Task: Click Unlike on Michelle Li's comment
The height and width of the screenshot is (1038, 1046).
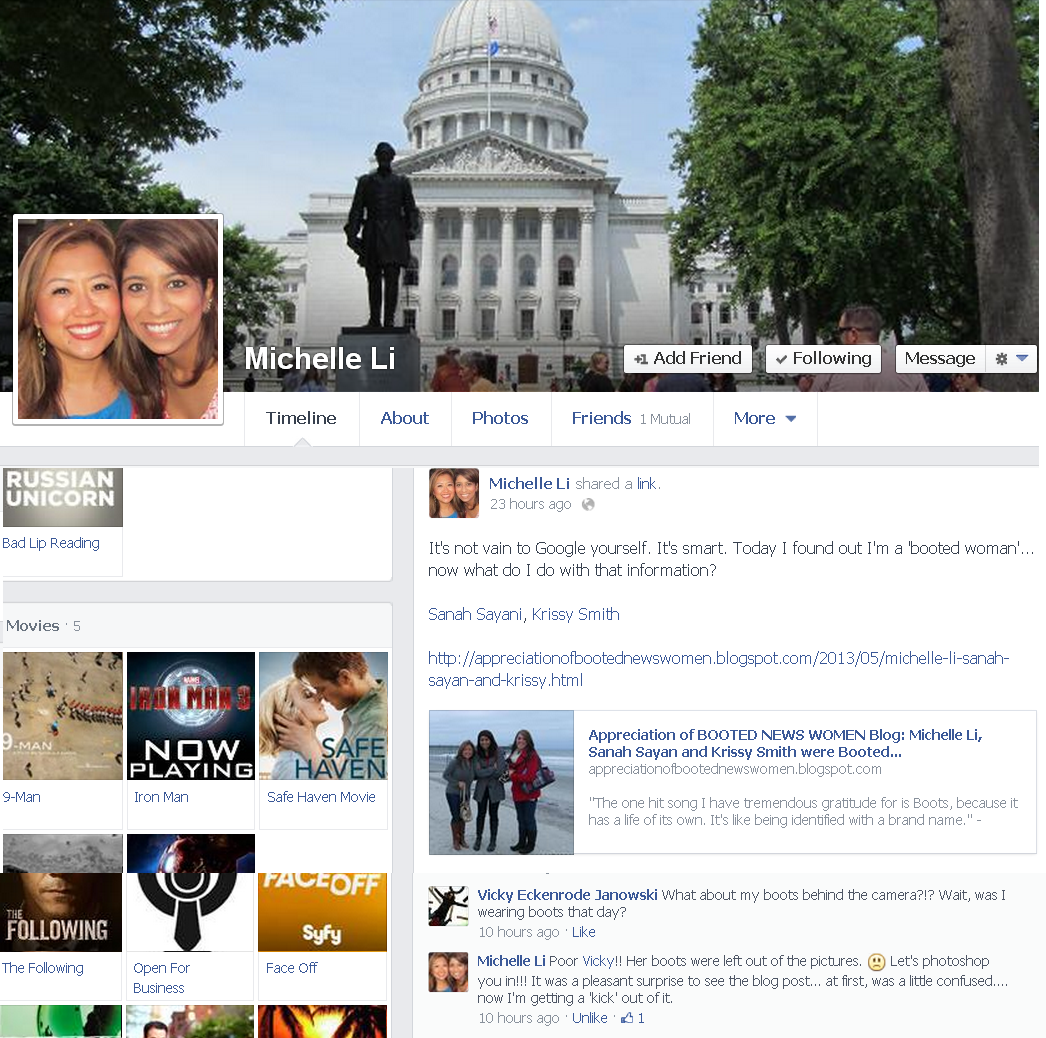Action: pos(590,1018)
